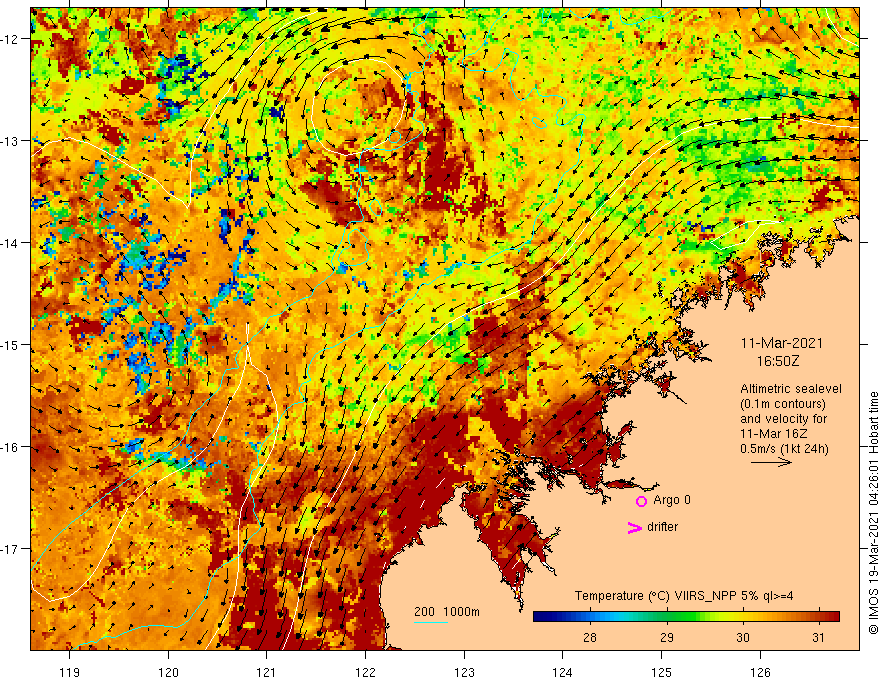Click the magenta drifter arrowhead legend marker
This screenshot has width=880, height=680.
[x=635, y=527]
